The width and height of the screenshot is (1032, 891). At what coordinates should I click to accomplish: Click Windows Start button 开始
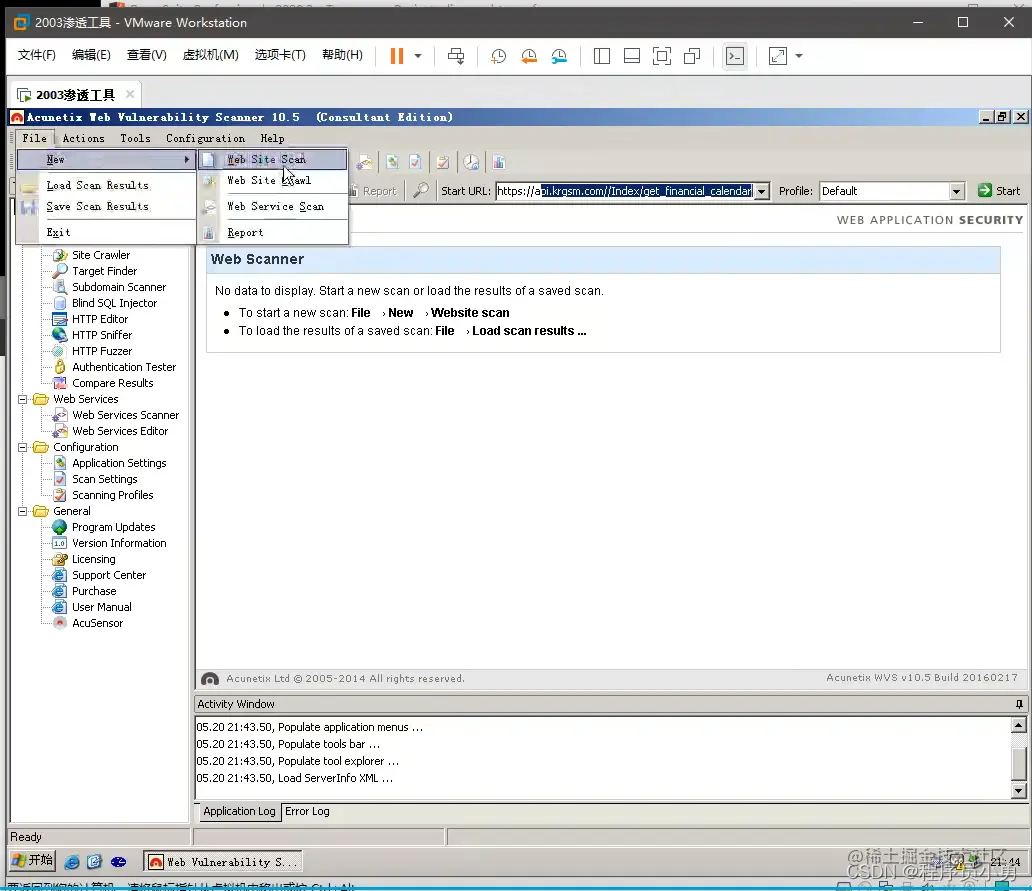click(x=33, y=861)
